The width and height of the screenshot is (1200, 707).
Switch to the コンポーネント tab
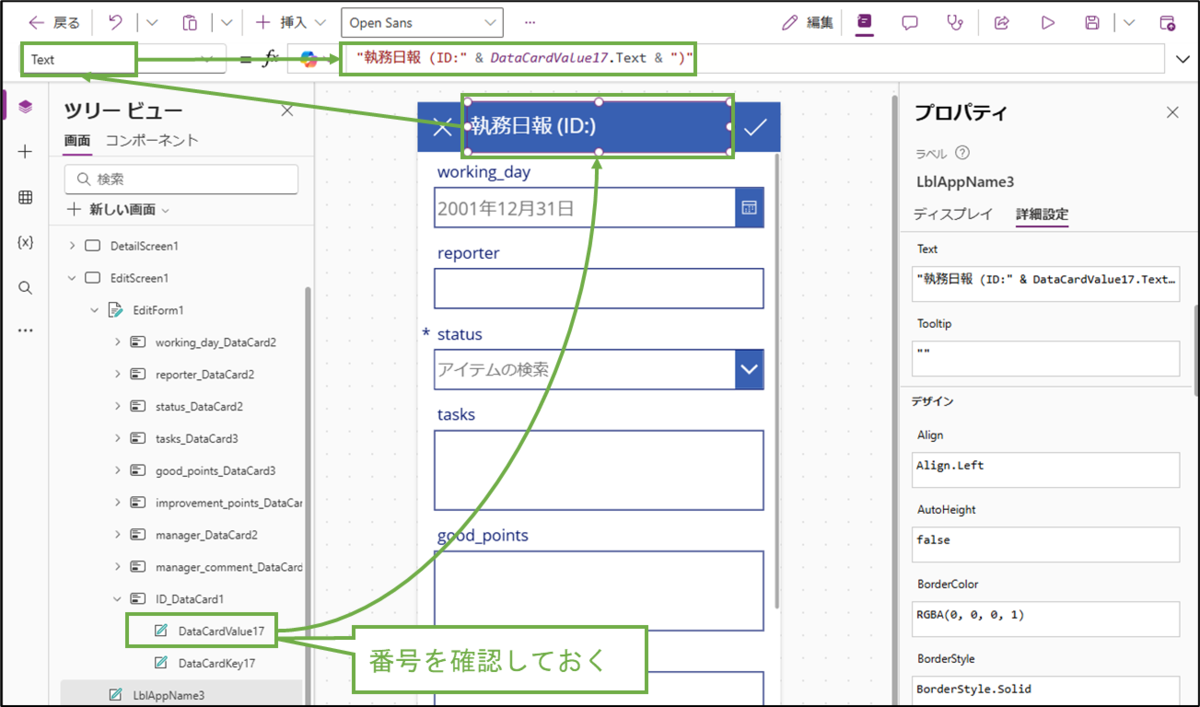click(x=152, y=141)
